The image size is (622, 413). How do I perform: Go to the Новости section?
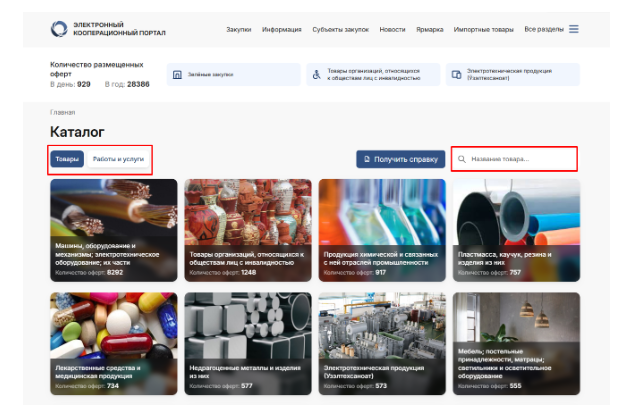(x=392, y=29)
